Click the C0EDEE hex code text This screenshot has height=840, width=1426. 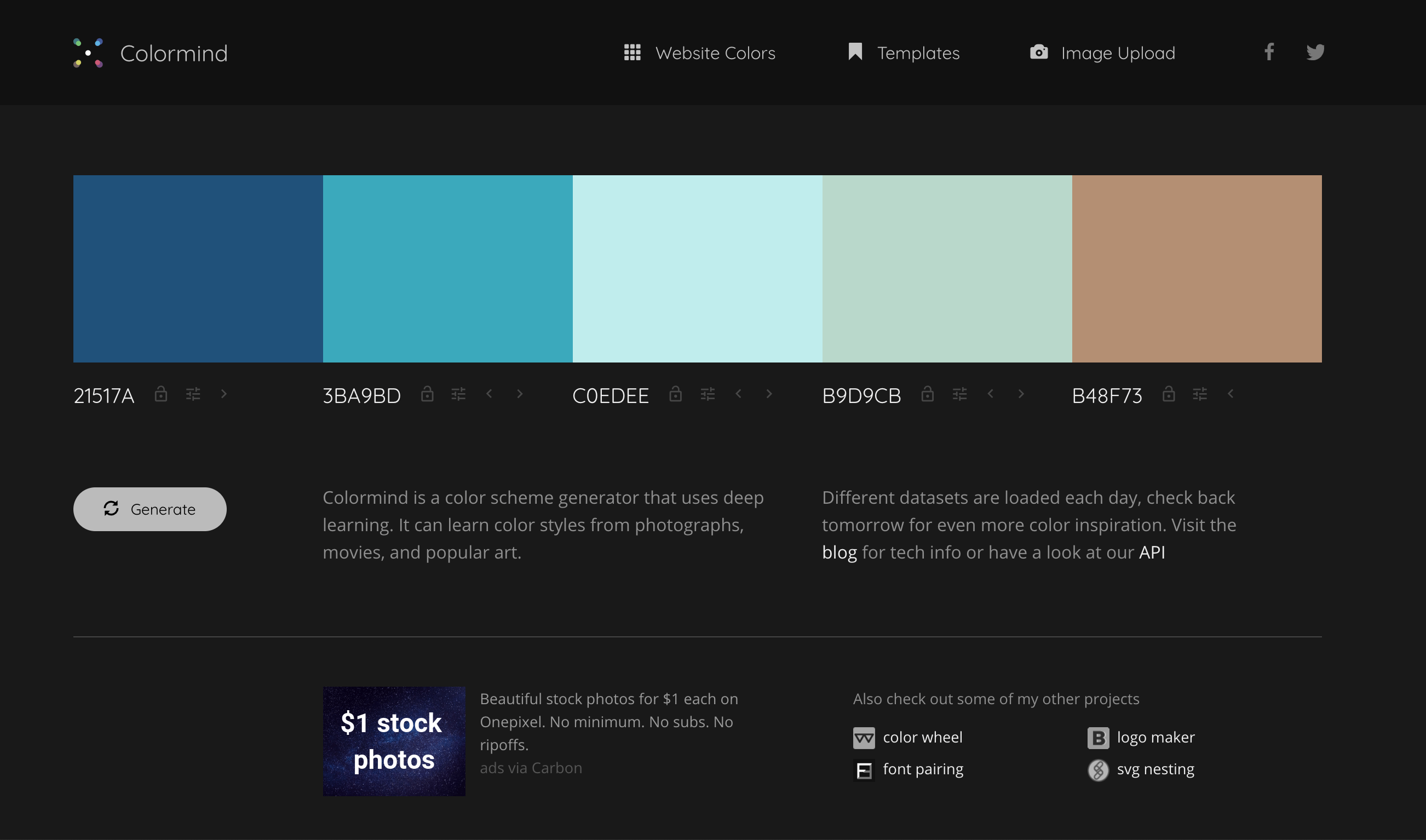[611, 396]
